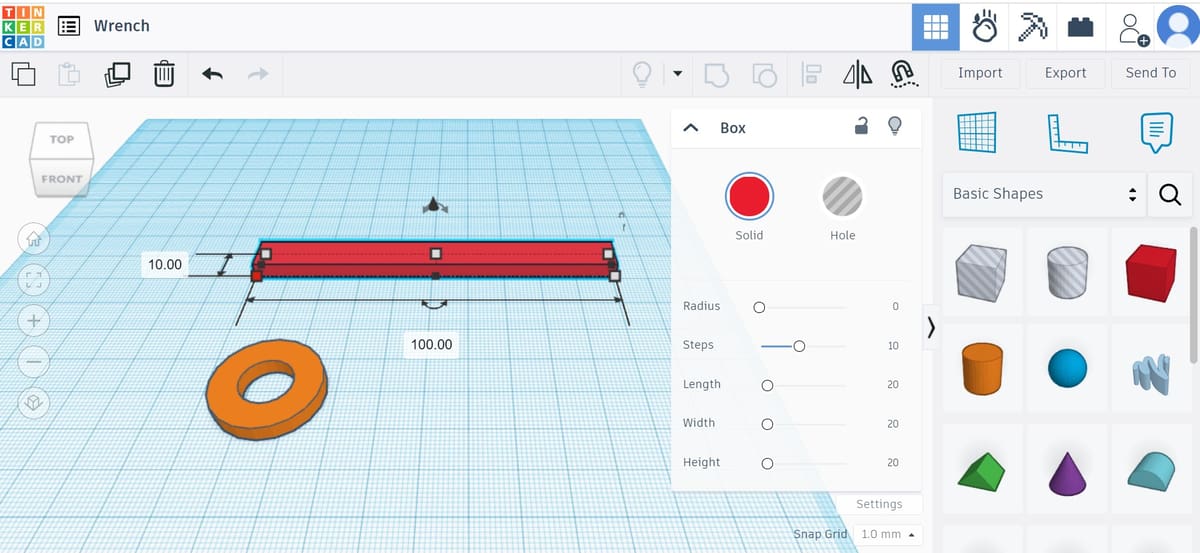Switch to 3D design grid view

[x=936, y=26]
